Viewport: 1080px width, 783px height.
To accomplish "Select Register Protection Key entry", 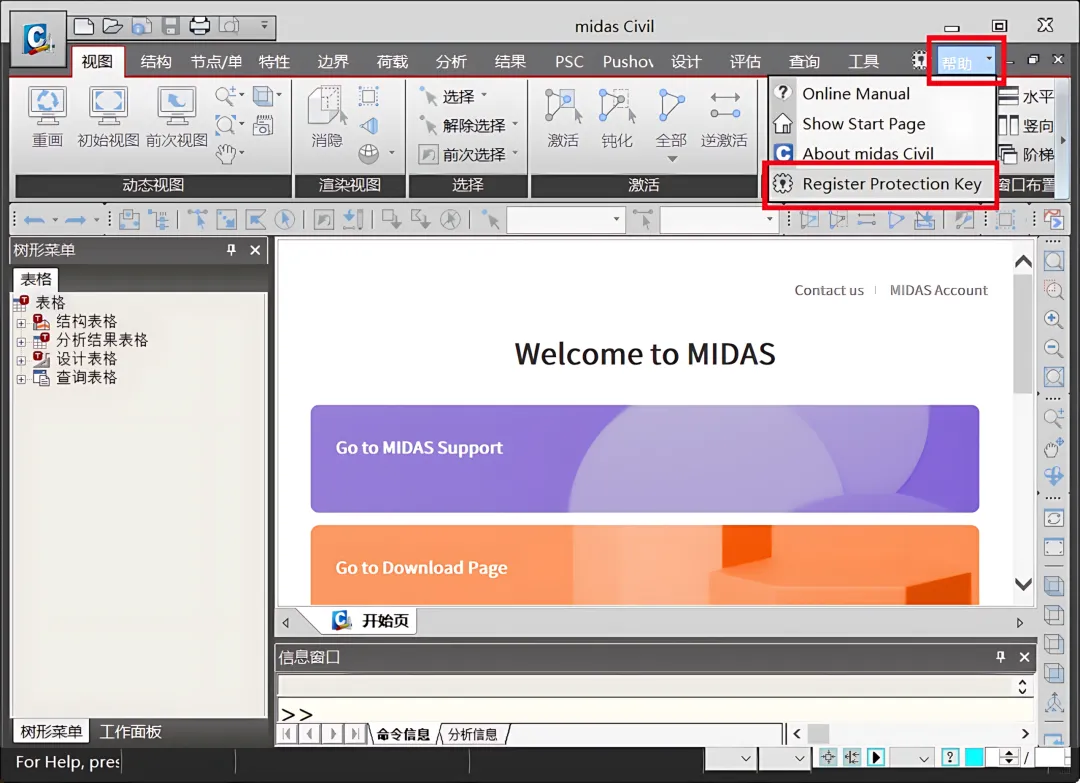I will [881, 184].
